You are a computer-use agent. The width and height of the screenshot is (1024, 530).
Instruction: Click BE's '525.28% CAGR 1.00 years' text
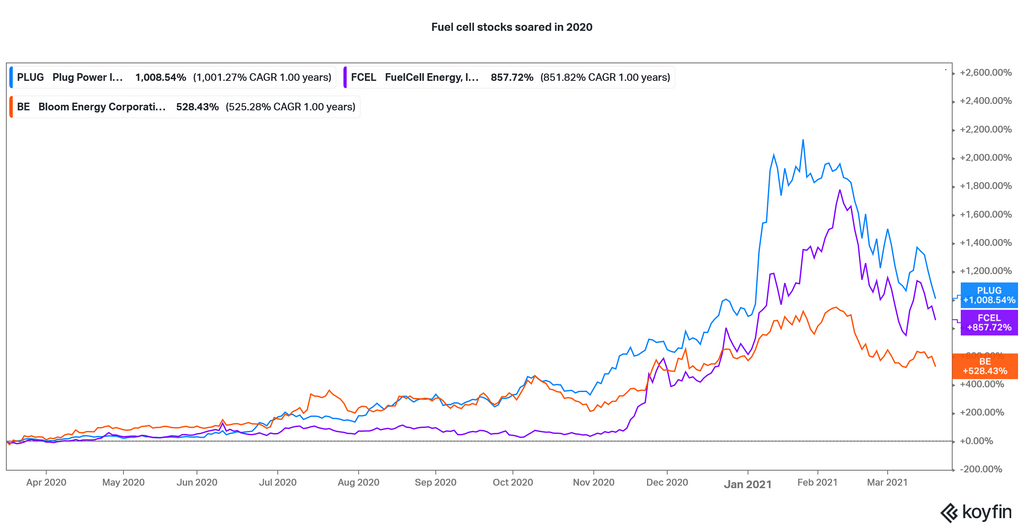(x=291, y=107)
